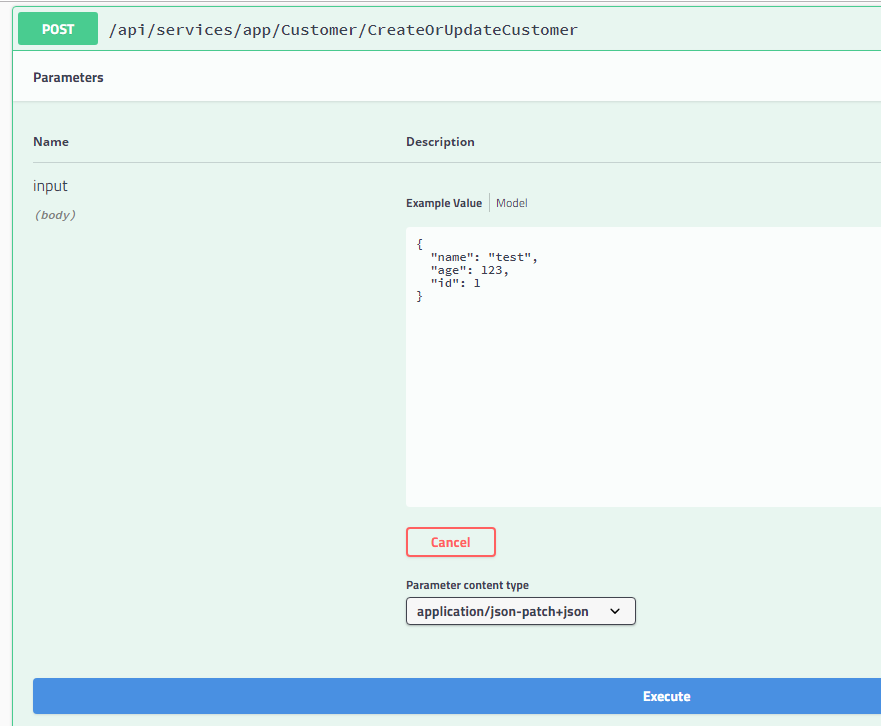
Task: Open the Parameter content type dropdown
Action: [x=520, y=611]
